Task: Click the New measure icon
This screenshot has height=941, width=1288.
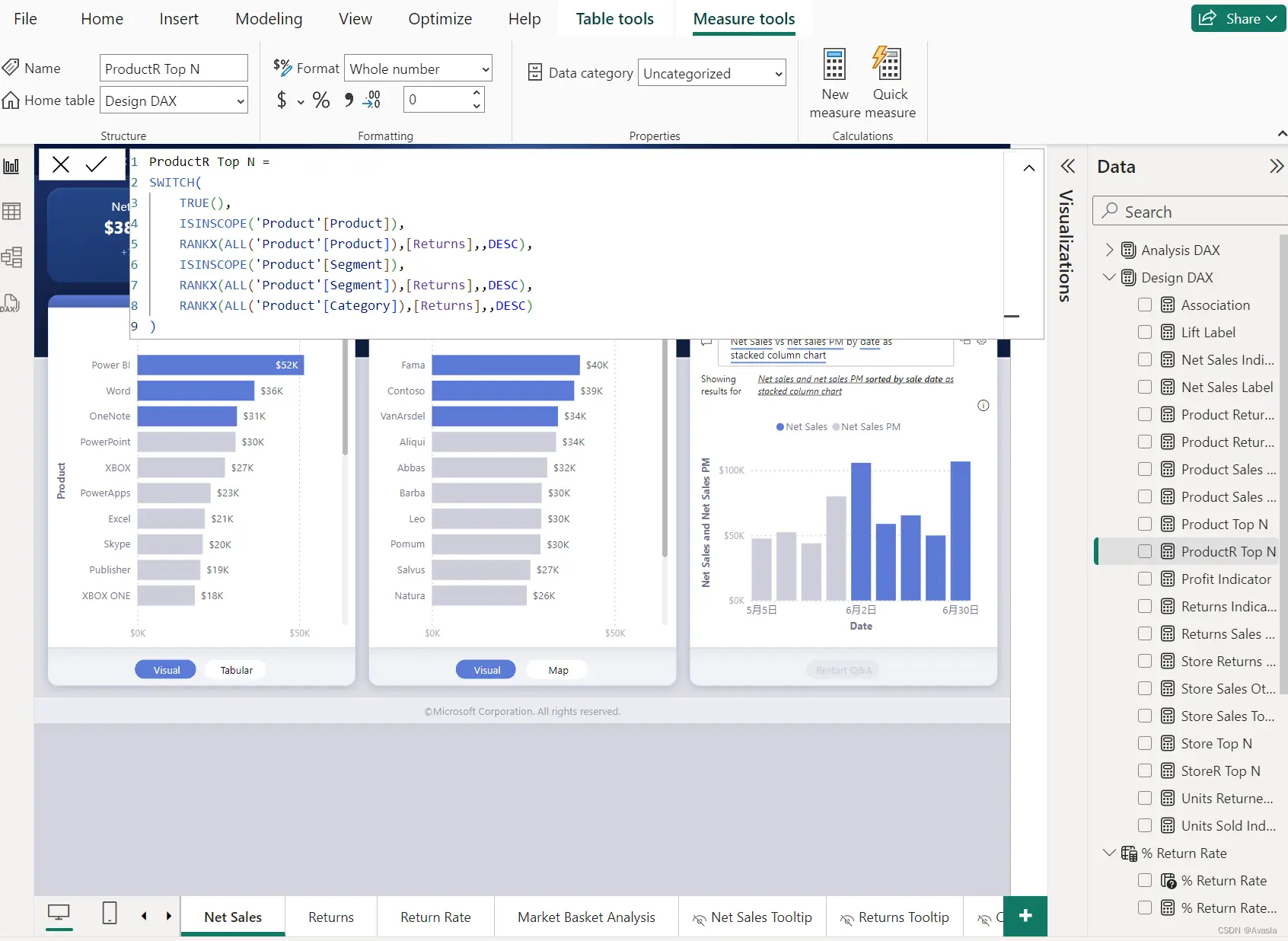Action: 834,65
